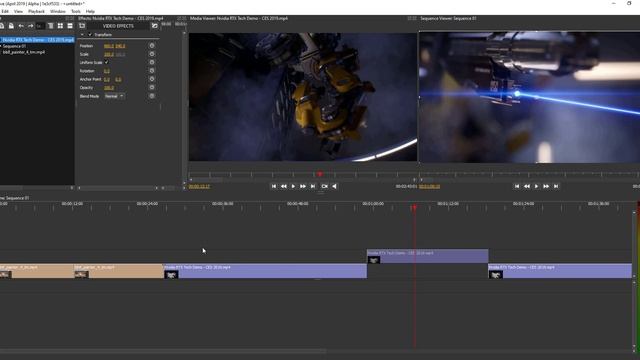Uncheck the Uniform Scale checkbox
The height and width of the screenshot is (360, 640).
coord(107,62)
